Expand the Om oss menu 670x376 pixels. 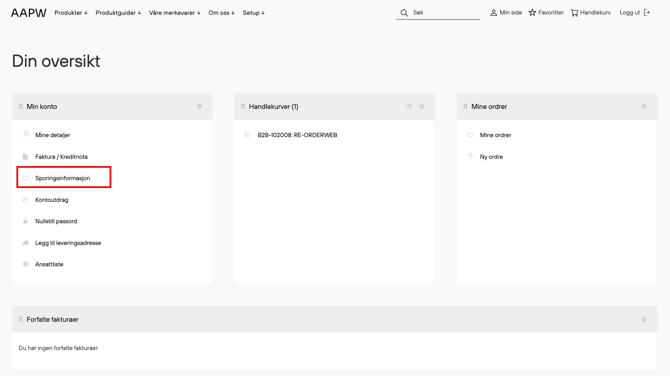coord(221,13)
